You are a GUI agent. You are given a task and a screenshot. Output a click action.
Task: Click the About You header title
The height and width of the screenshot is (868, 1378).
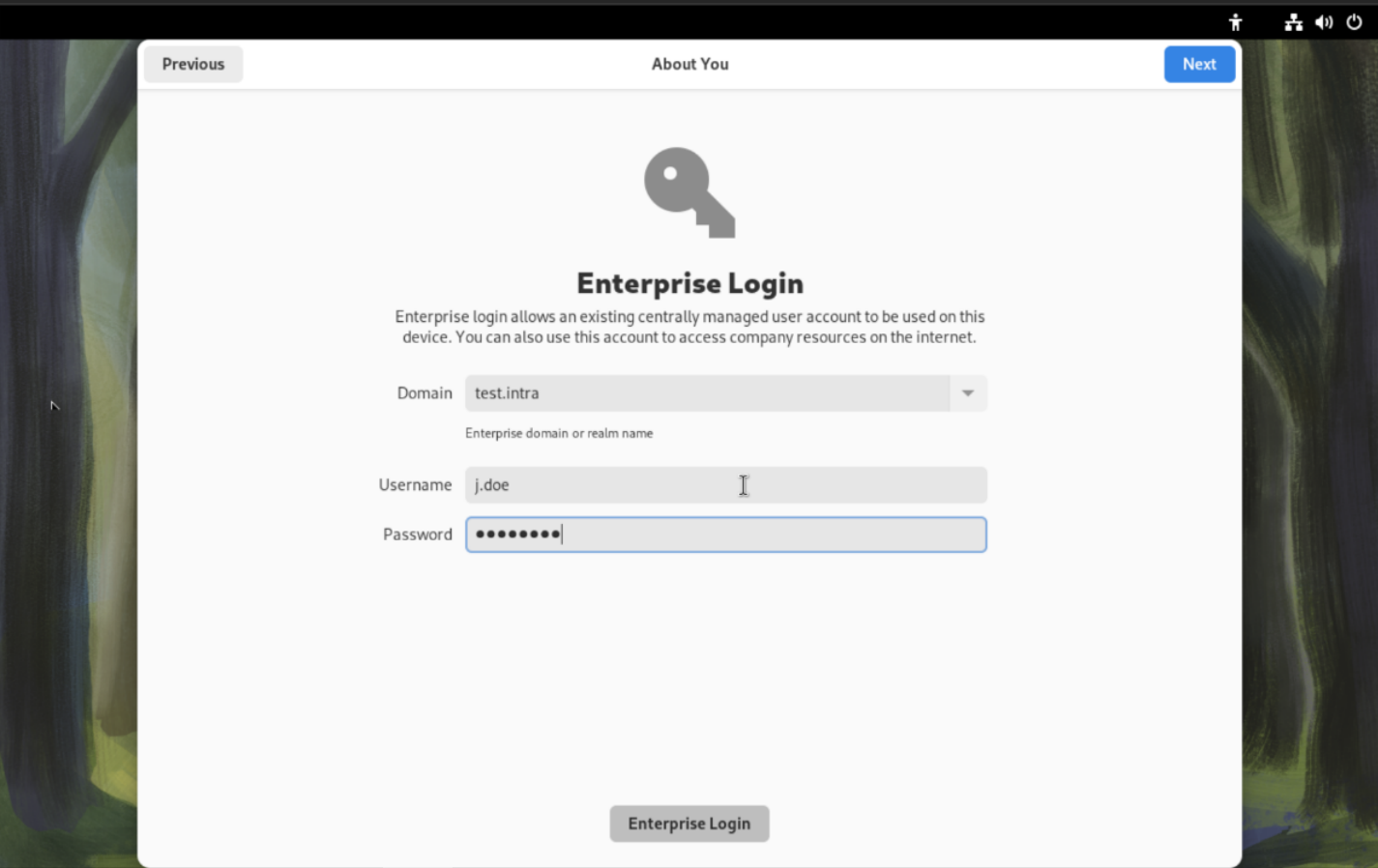[689, 64]
